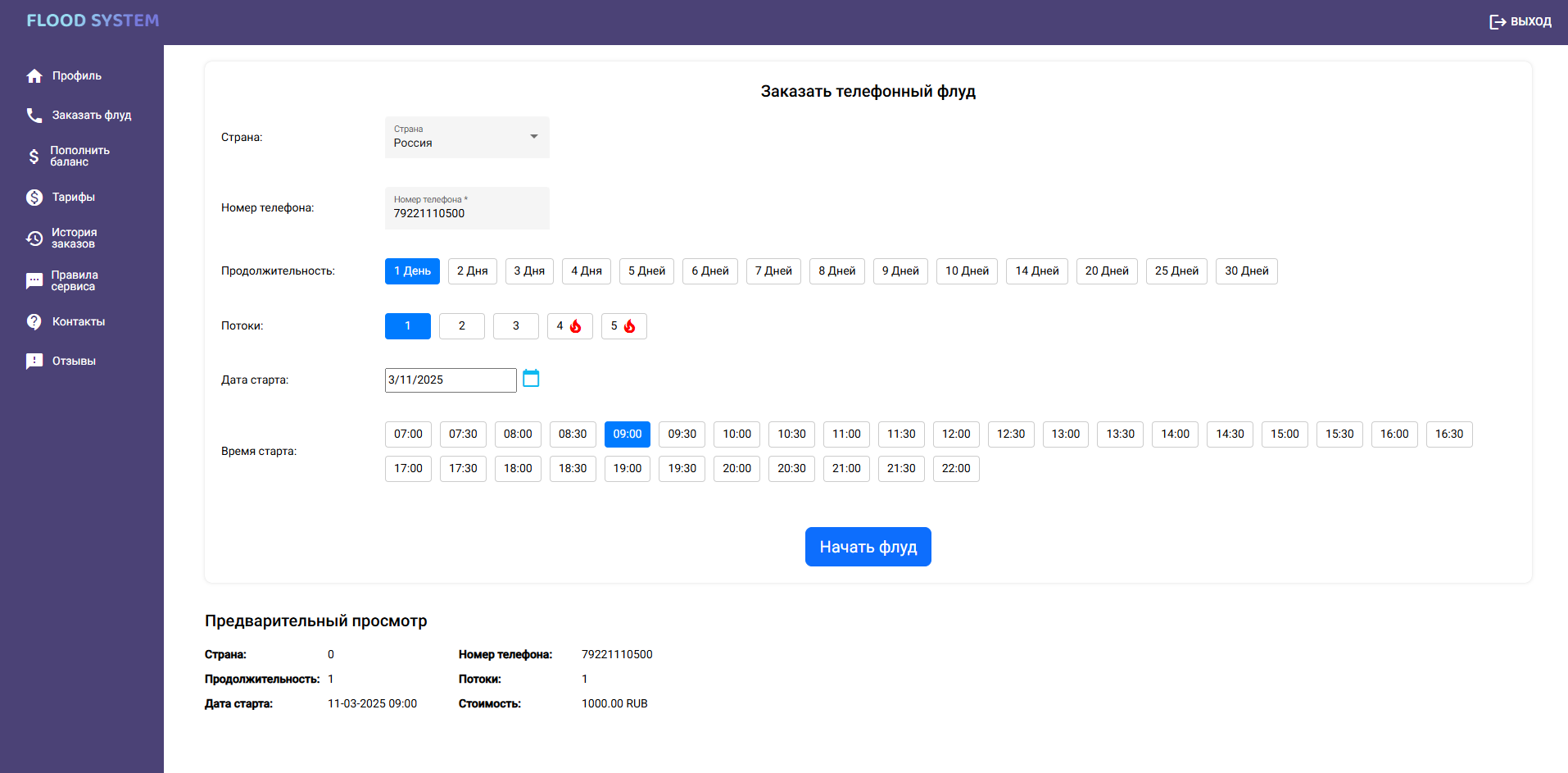Choose 3 threads in Потоки
1568x773 pixels.
pyautogui.click(x=515, y=326)
